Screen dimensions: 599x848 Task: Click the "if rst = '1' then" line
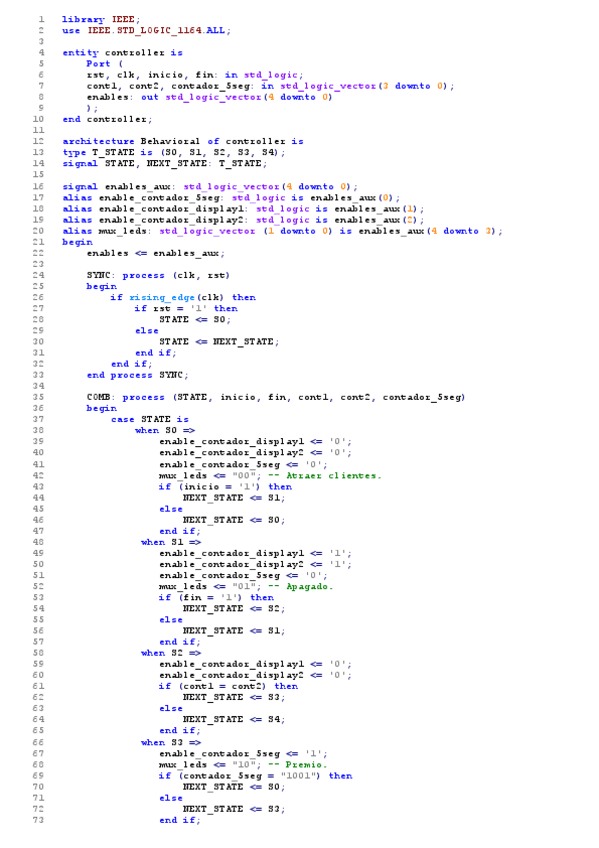tap(187, 309)
